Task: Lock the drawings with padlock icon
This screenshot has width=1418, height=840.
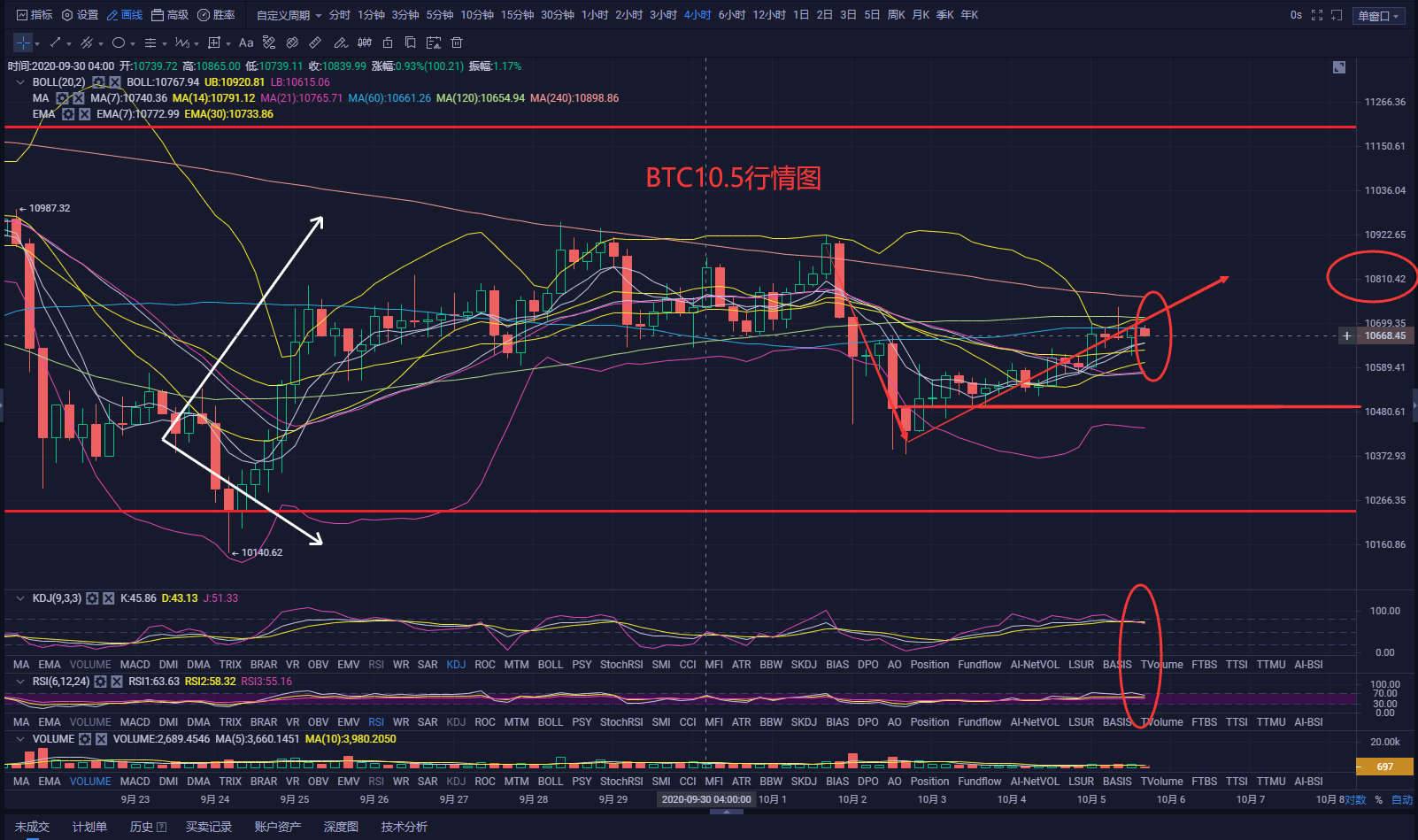Action: tap(388, 42)
